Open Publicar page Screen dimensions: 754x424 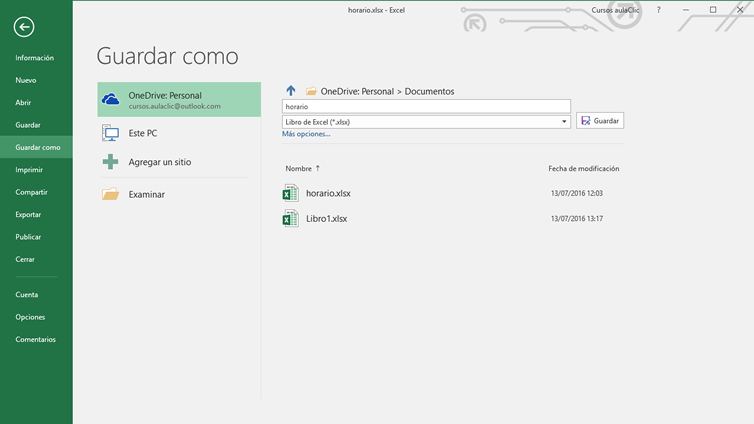point(36,237)
